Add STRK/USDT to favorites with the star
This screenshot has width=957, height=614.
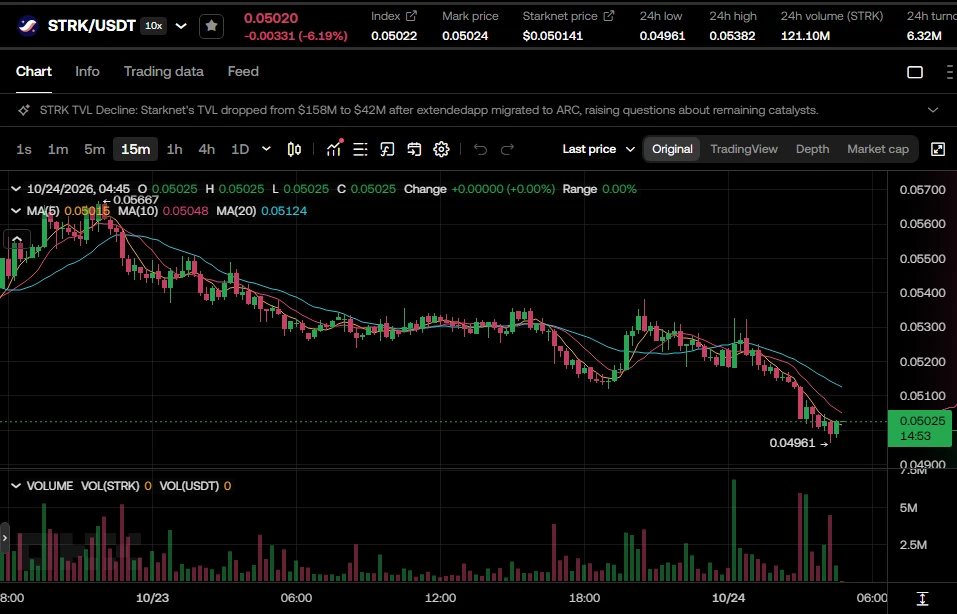211,26
